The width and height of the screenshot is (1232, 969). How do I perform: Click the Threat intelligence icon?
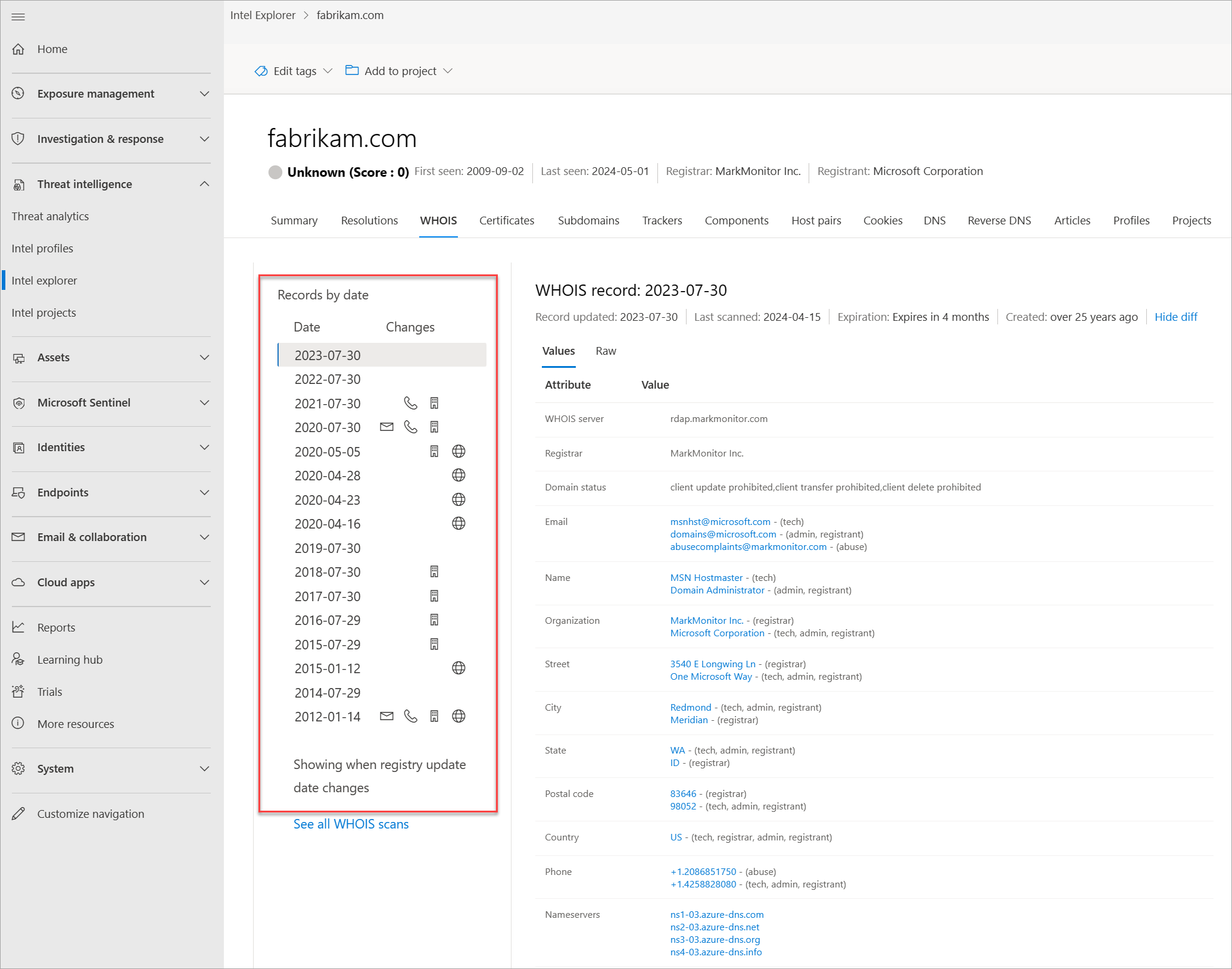point(18,184)
